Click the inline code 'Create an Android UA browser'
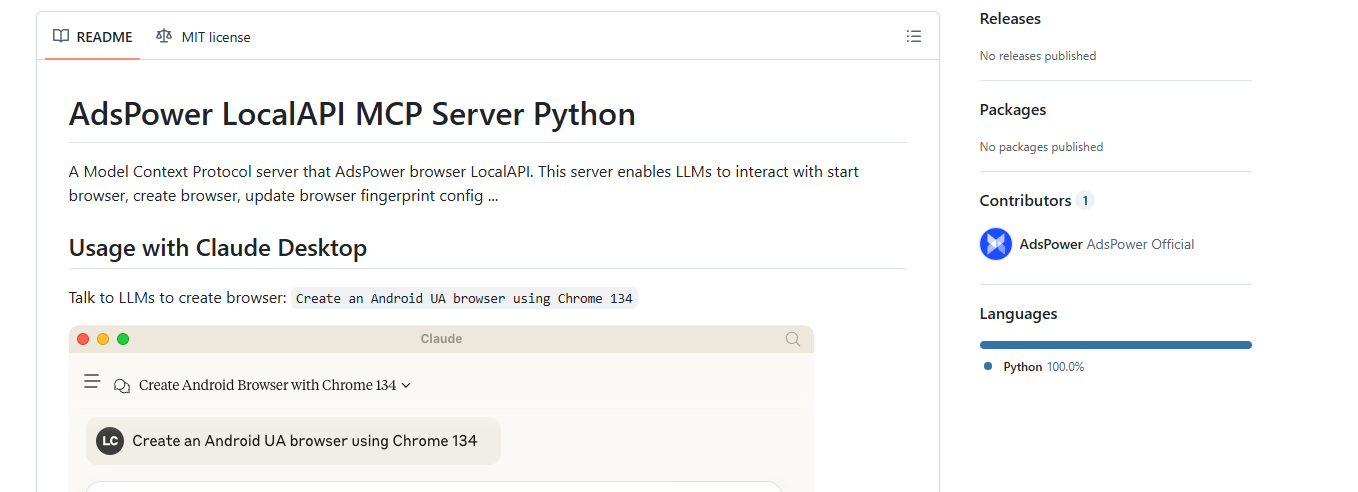The width and height of the screenshot is (1358, 492). [x=465, y=298]
